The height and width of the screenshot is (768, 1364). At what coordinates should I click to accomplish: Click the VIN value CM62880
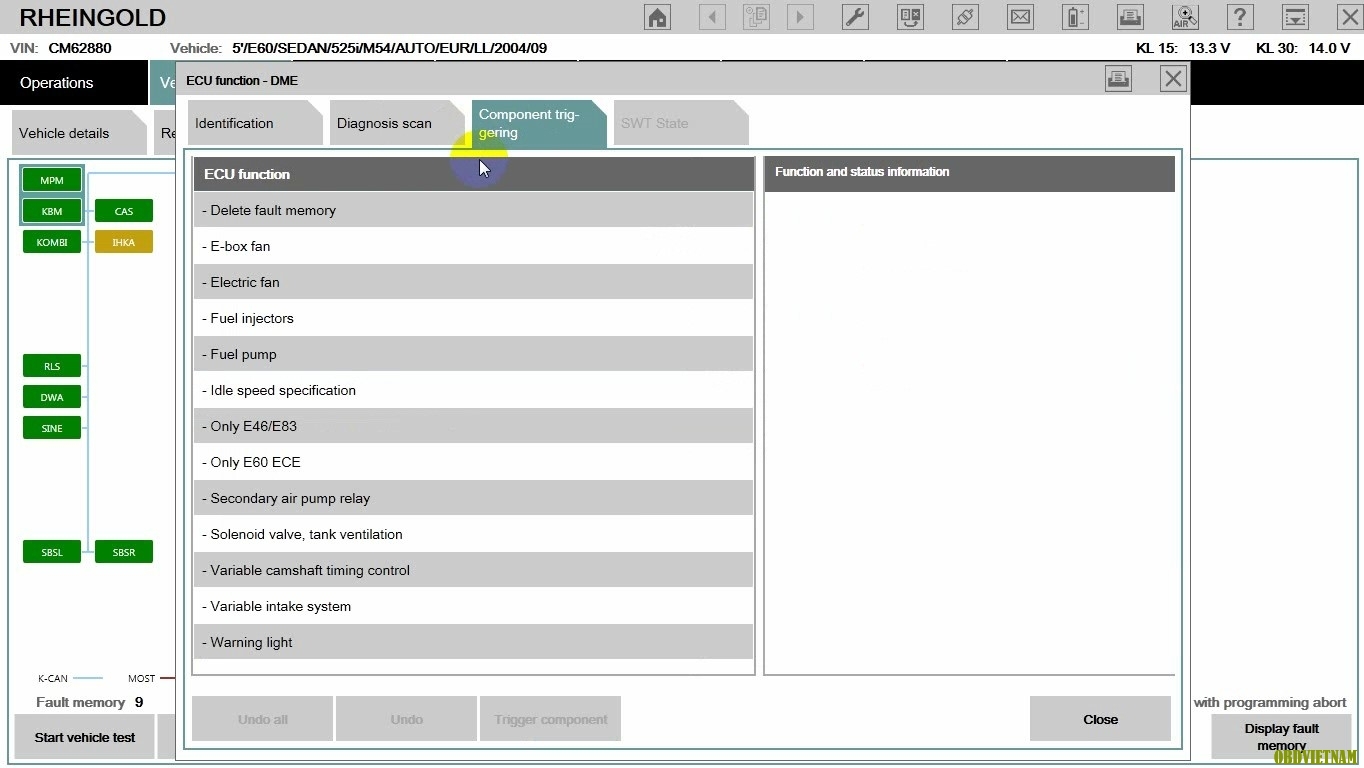(80, 48)
